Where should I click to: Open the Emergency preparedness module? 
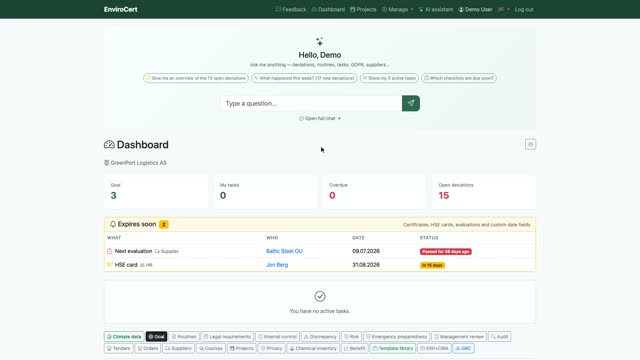point(397,337)
